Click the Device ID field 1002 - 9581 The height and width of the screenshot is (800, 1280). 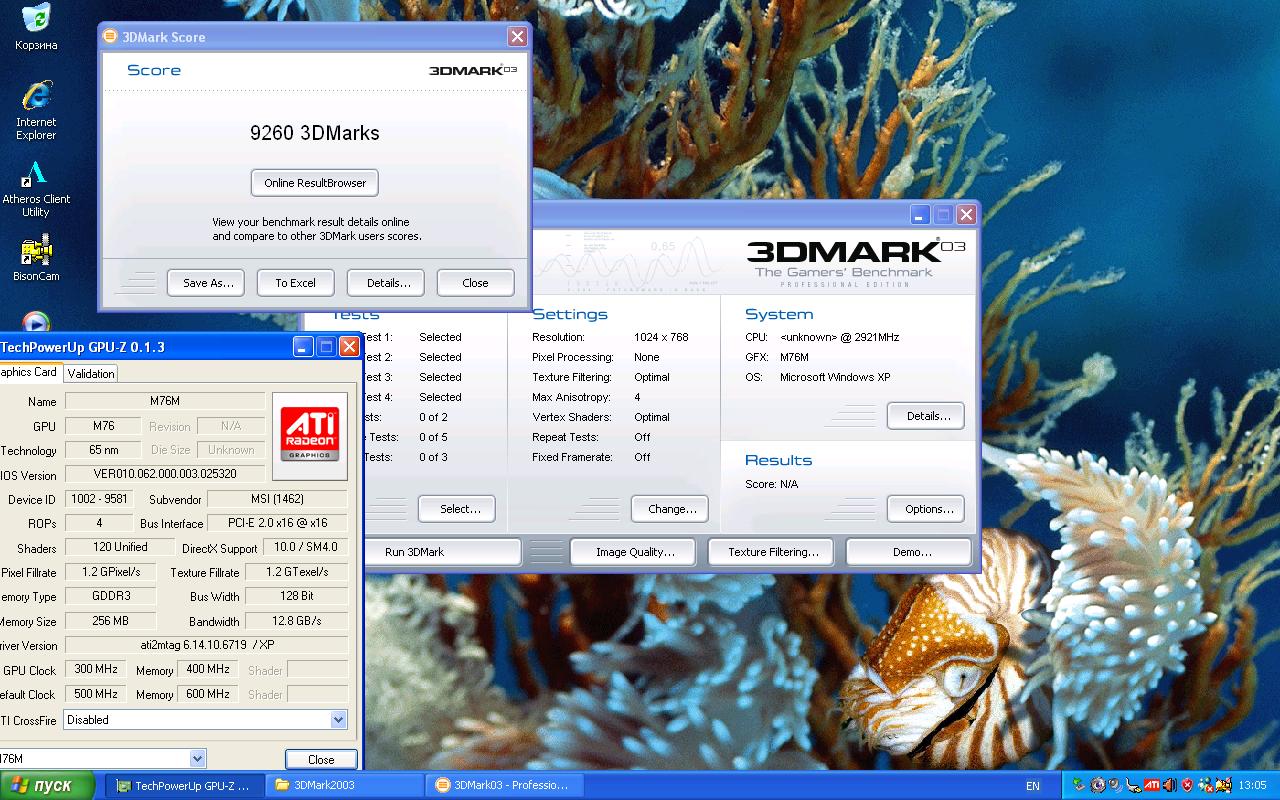coord(99,499)
